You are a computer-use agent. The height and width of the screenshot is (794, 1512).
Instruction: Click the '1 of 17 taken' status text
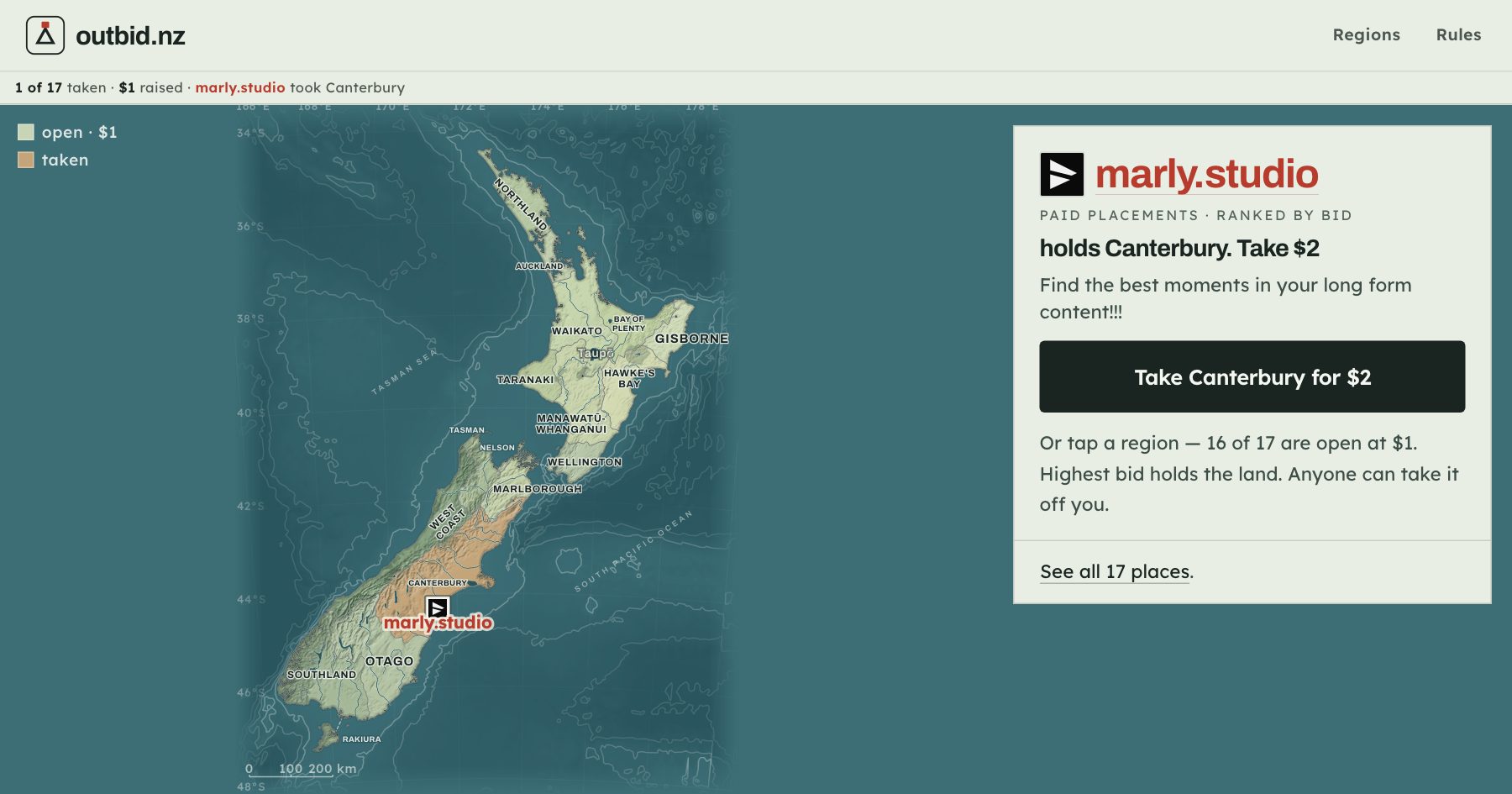point(60,87)
